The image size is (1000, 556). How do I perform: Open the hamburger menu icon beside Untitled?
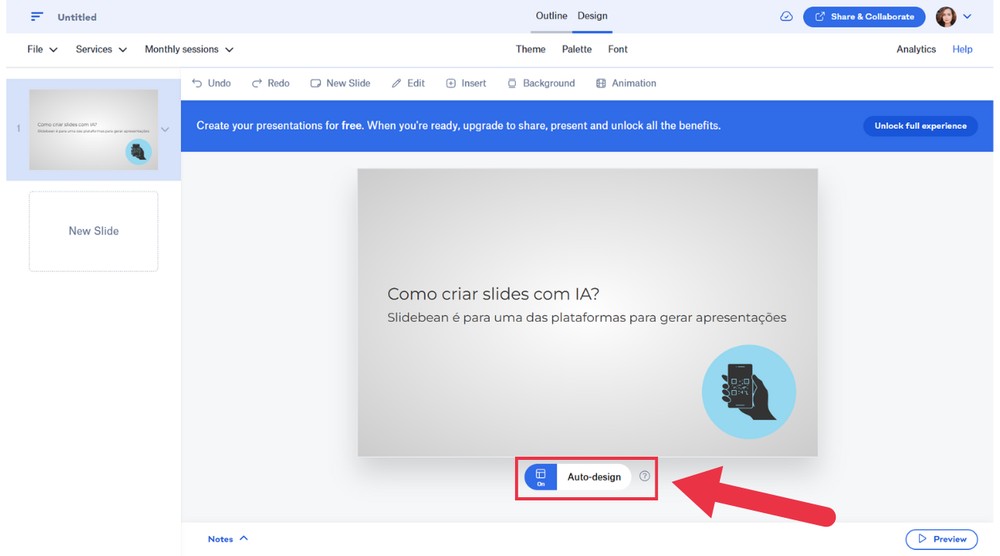[x=37, y=17]
